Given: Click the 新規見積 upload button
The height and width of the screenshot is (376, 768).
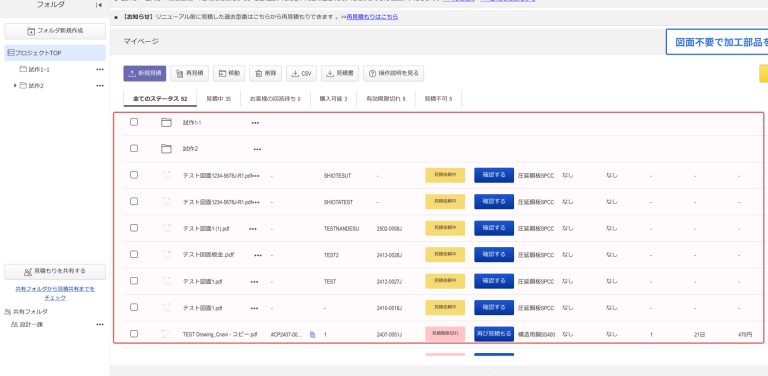Looking at the screenshot, I should (144, 73).
